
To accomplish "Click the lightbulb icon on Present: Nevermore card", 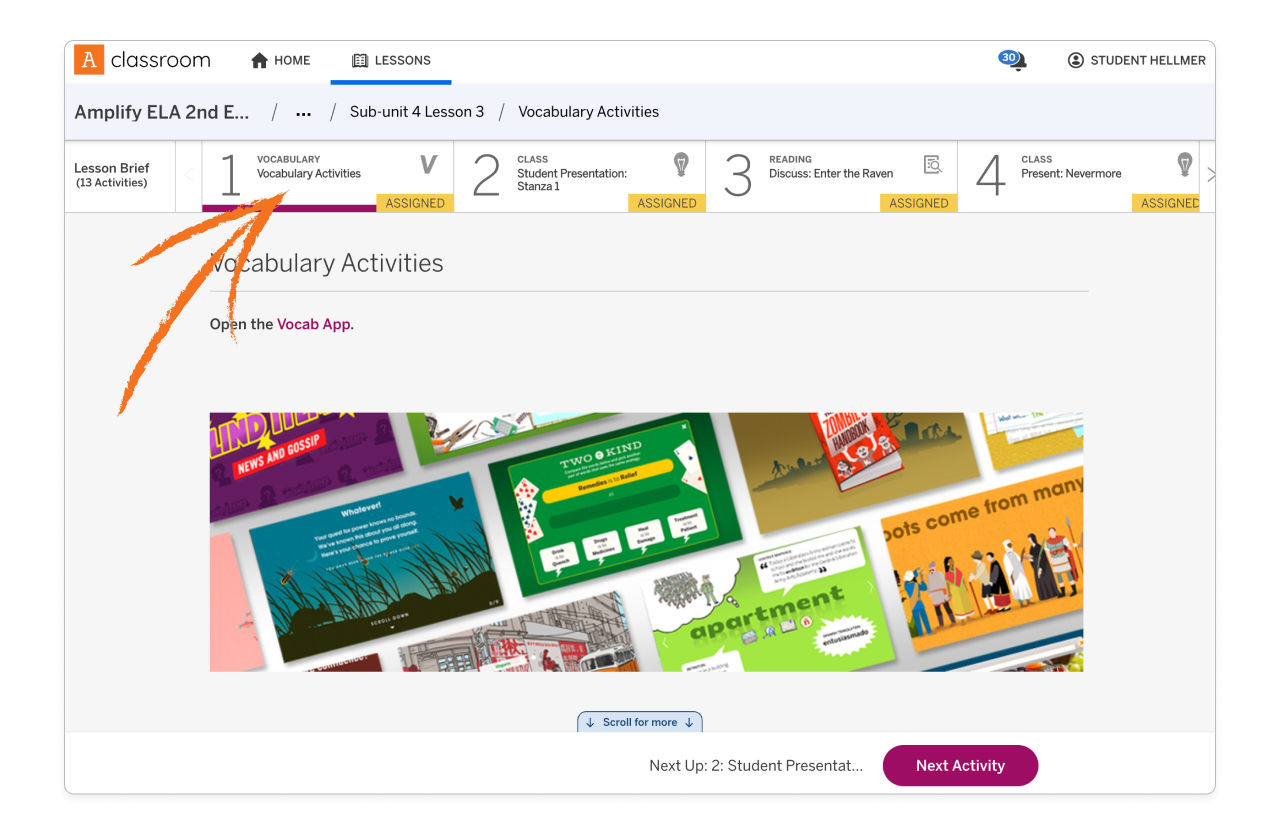I will pyautogui.click(x=1185, y=164).
